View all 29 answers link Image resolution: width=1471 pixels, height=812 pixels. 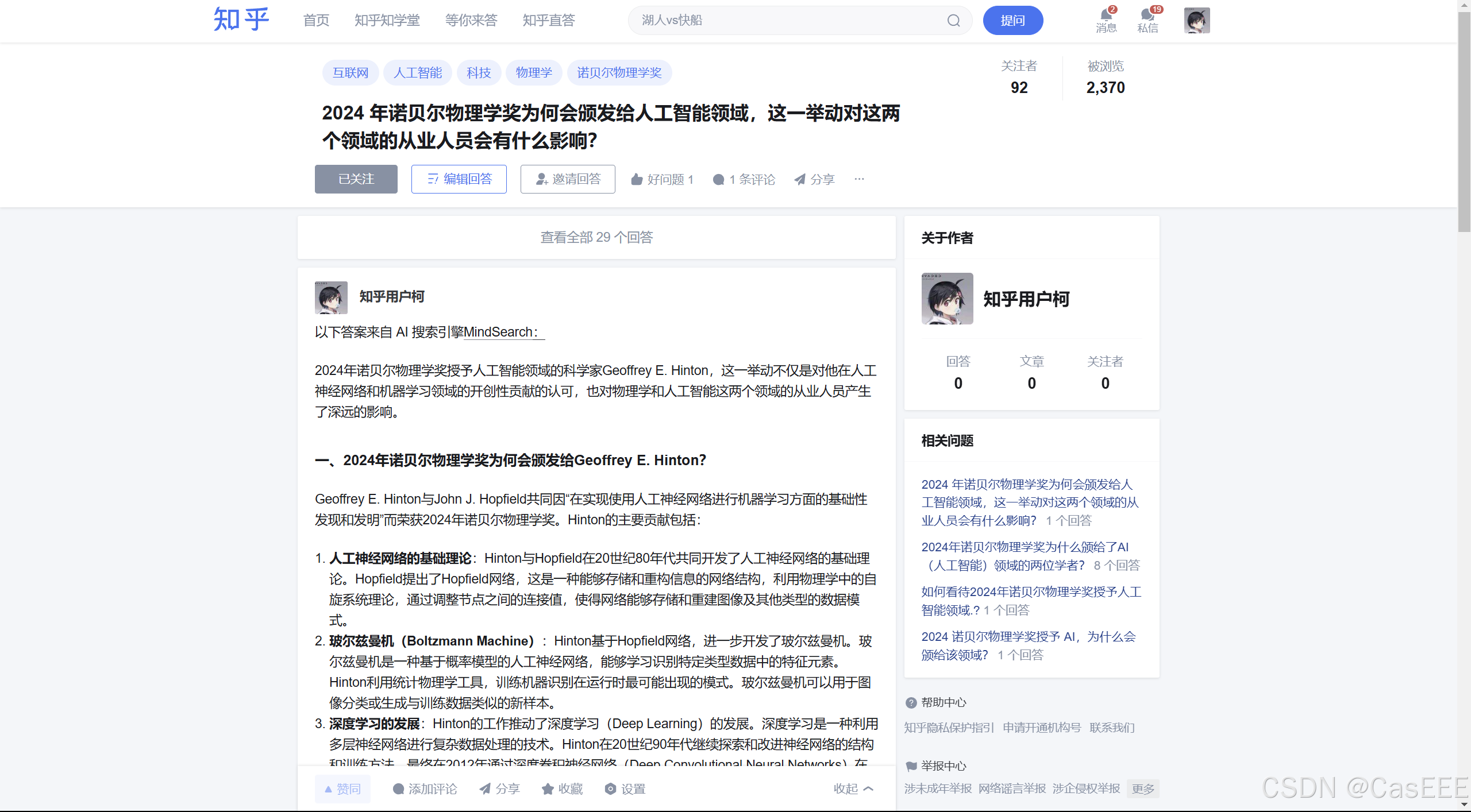coord(596,237)
